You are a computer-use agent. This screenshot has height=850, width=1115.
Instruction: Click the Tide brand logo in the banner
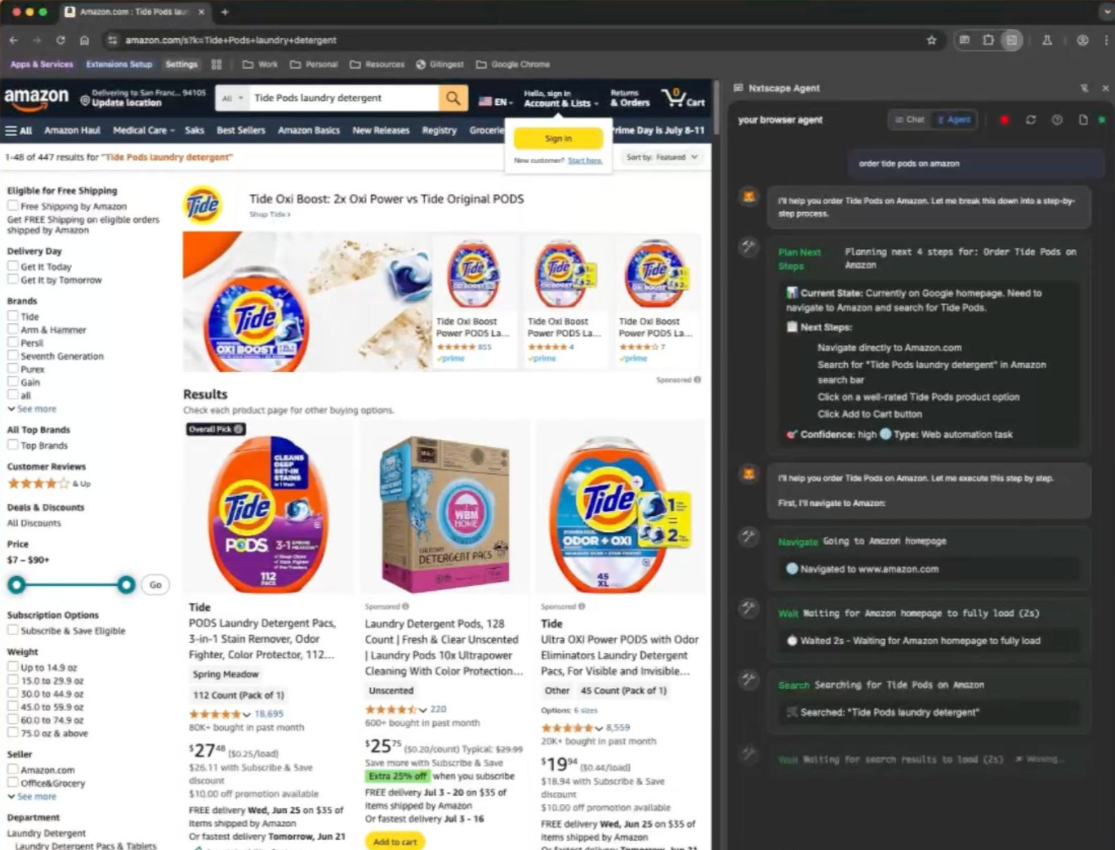(x=203, y=205)
